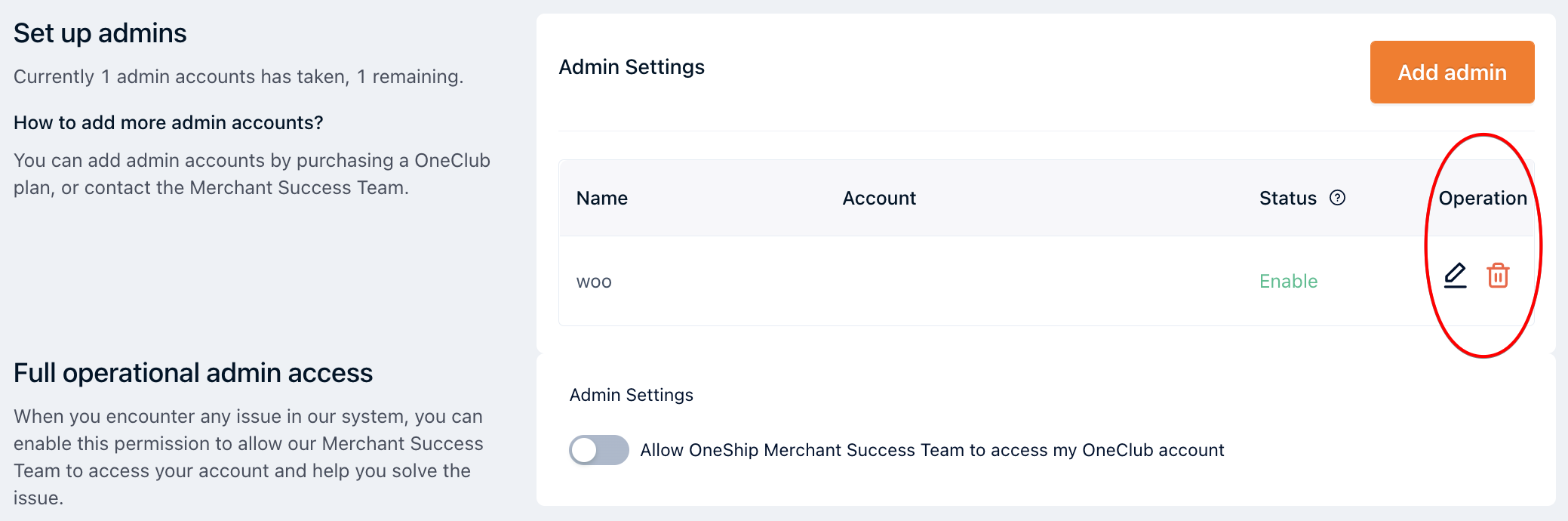Click the Admin Settings label above toggle

coord(631,395)
